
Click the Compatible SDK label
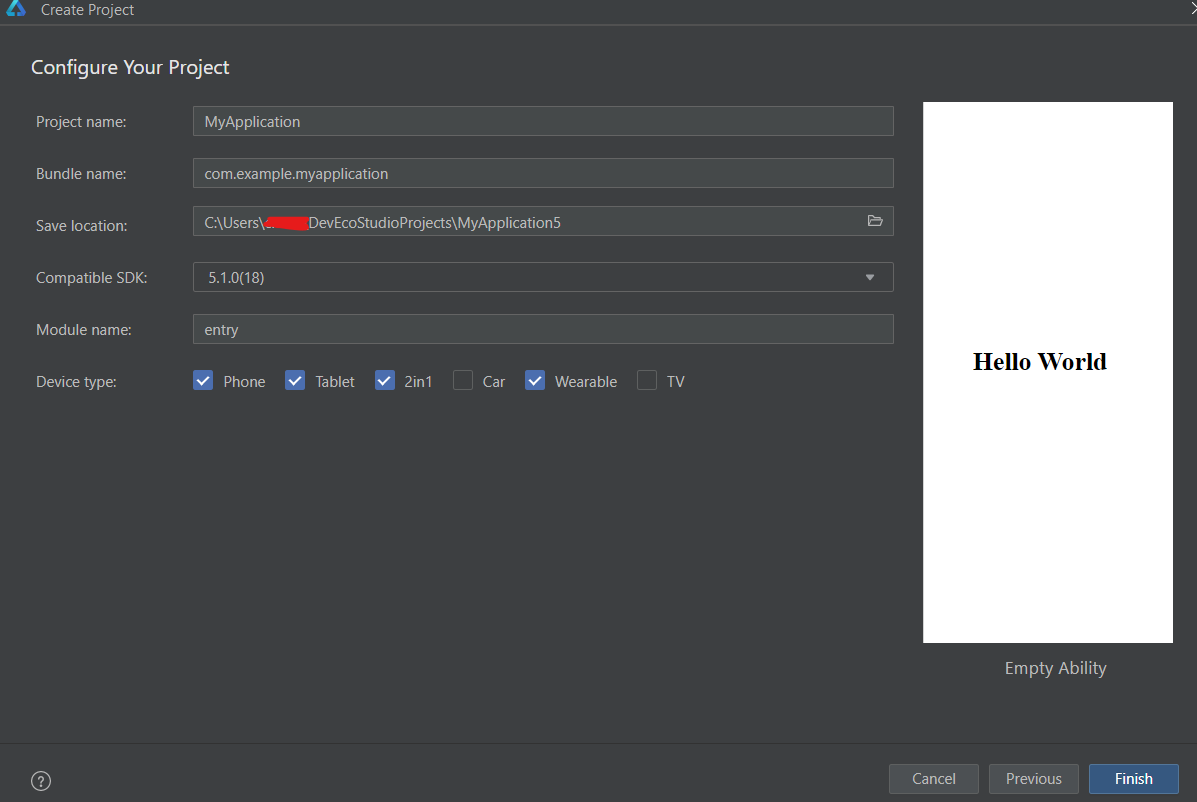92,278
